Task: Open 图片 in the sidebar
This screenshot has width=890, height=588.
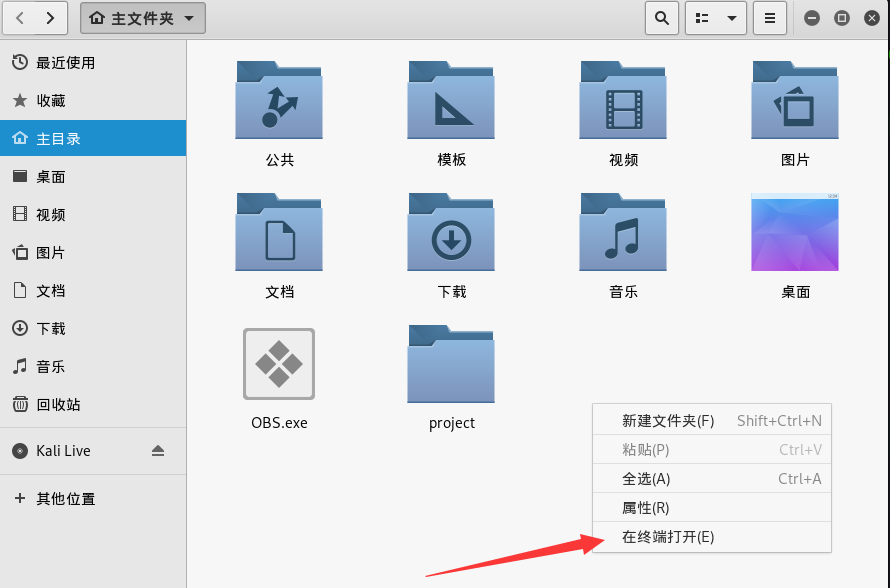Action: pyautogui.click(x=93, y=253)
